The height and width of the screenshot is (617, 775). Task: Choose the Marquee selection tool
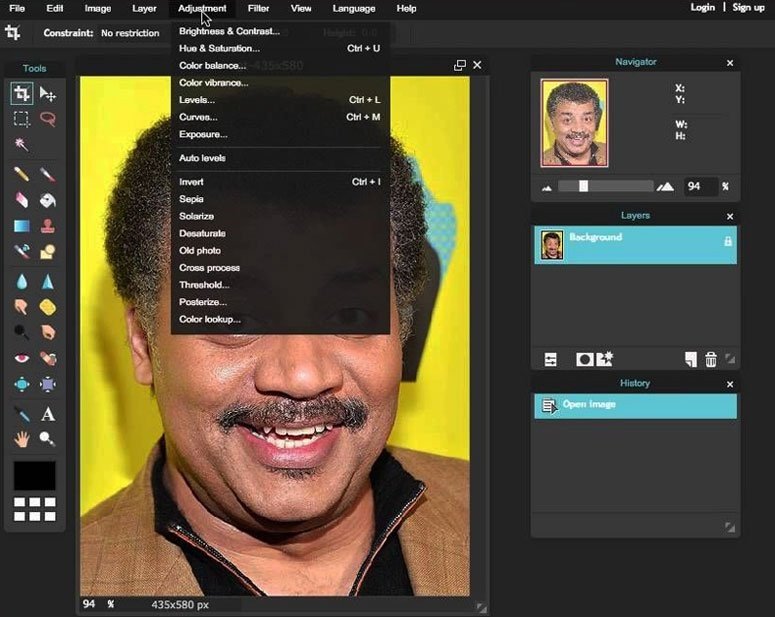22,119
